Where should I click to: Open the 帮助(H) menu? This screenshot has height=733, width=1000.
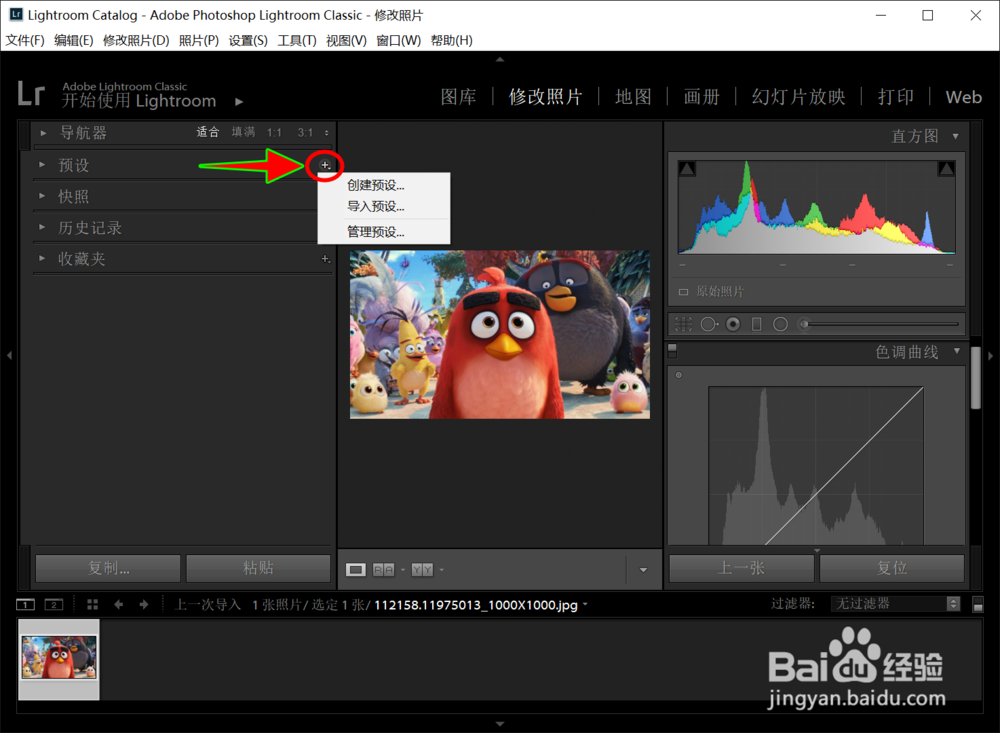pyautogui.click(x=452, y=40)
